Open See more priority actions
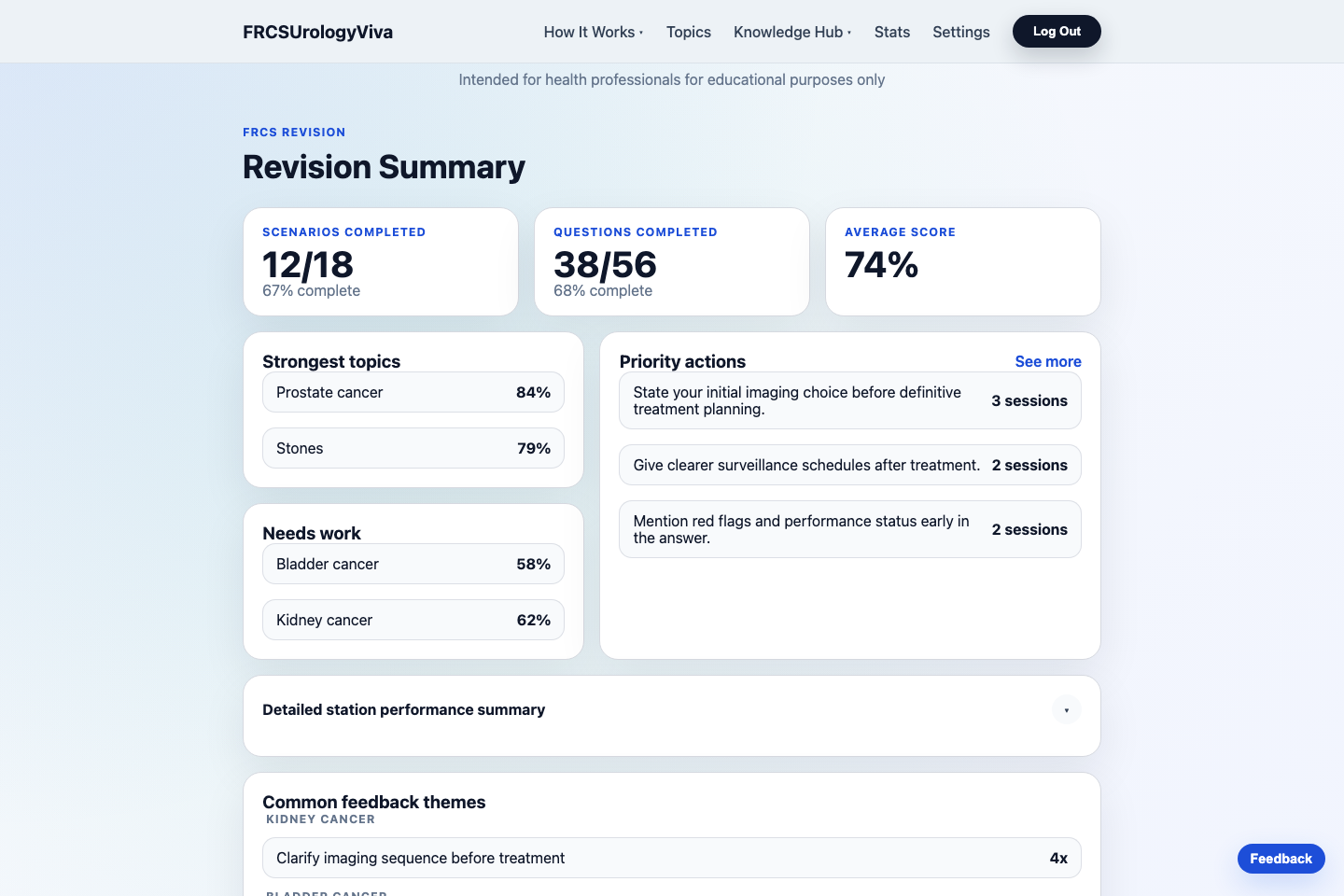Image resolution: width=1344 pixels, height=896 pixels. click(x=1048, y=361)
